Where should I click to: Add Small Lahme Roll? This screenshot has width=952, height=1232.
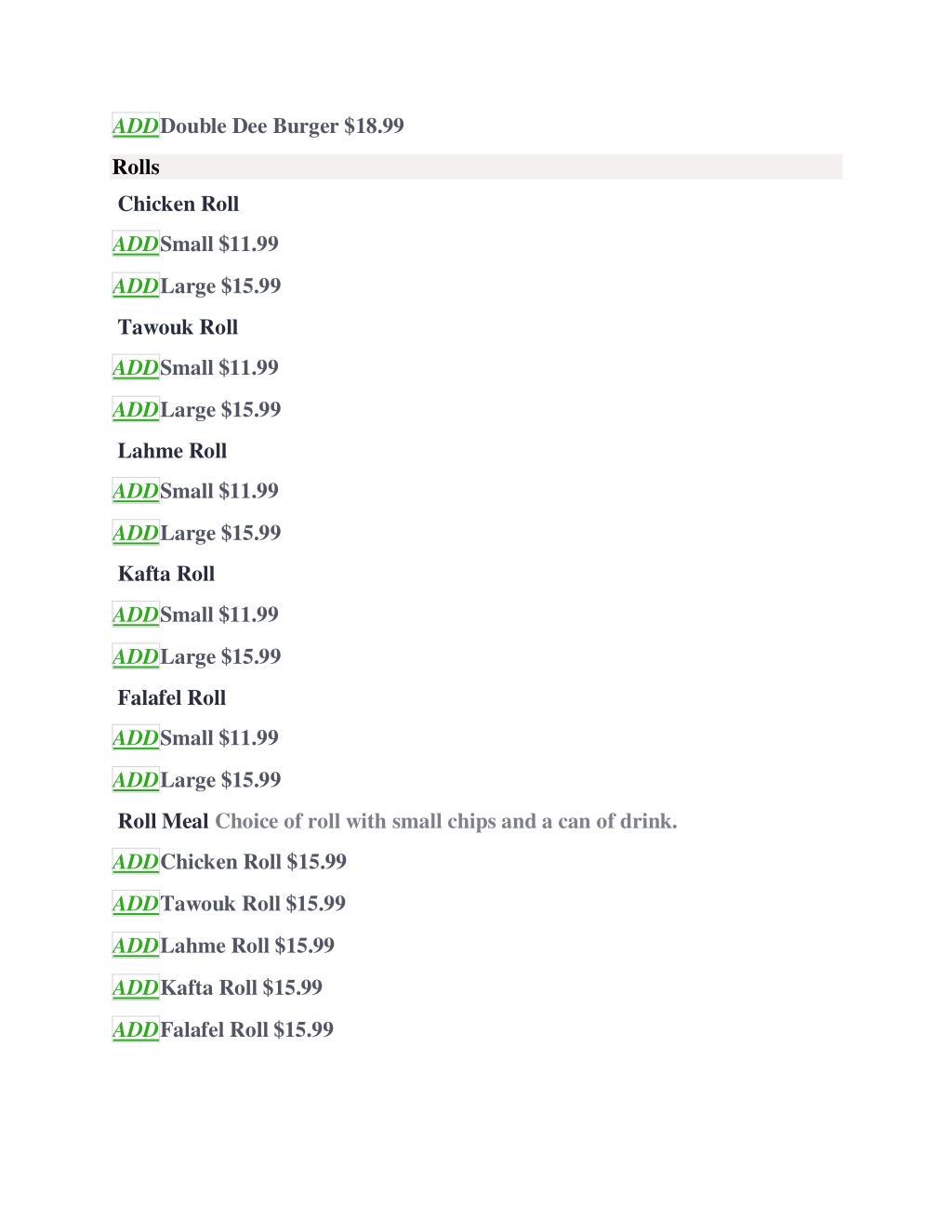click(x=136, y=491)
